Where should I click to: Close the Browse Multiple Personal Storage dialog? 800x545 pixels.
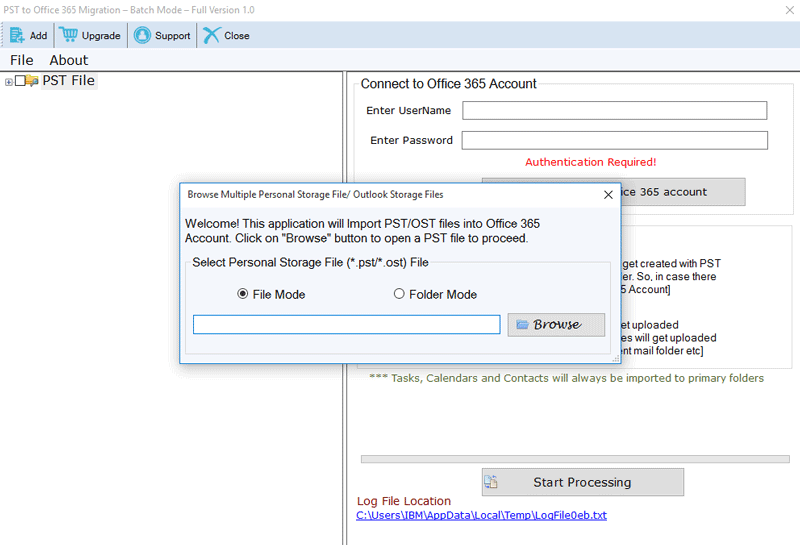point(608,194)
